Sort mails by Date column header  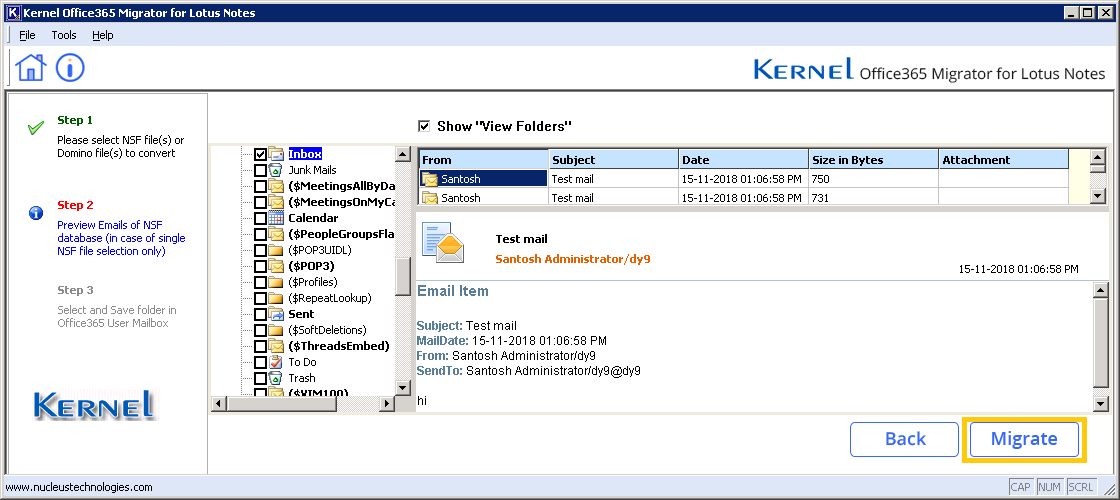tap(744, 159)
